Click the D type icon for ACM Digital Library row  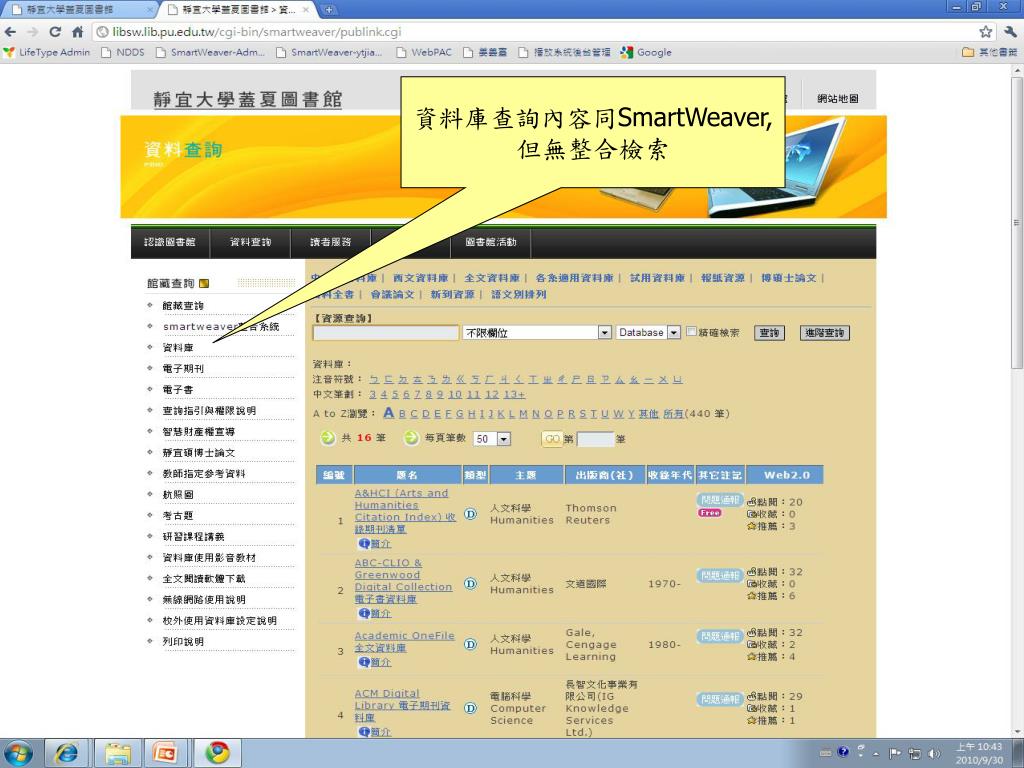(470, 708)
